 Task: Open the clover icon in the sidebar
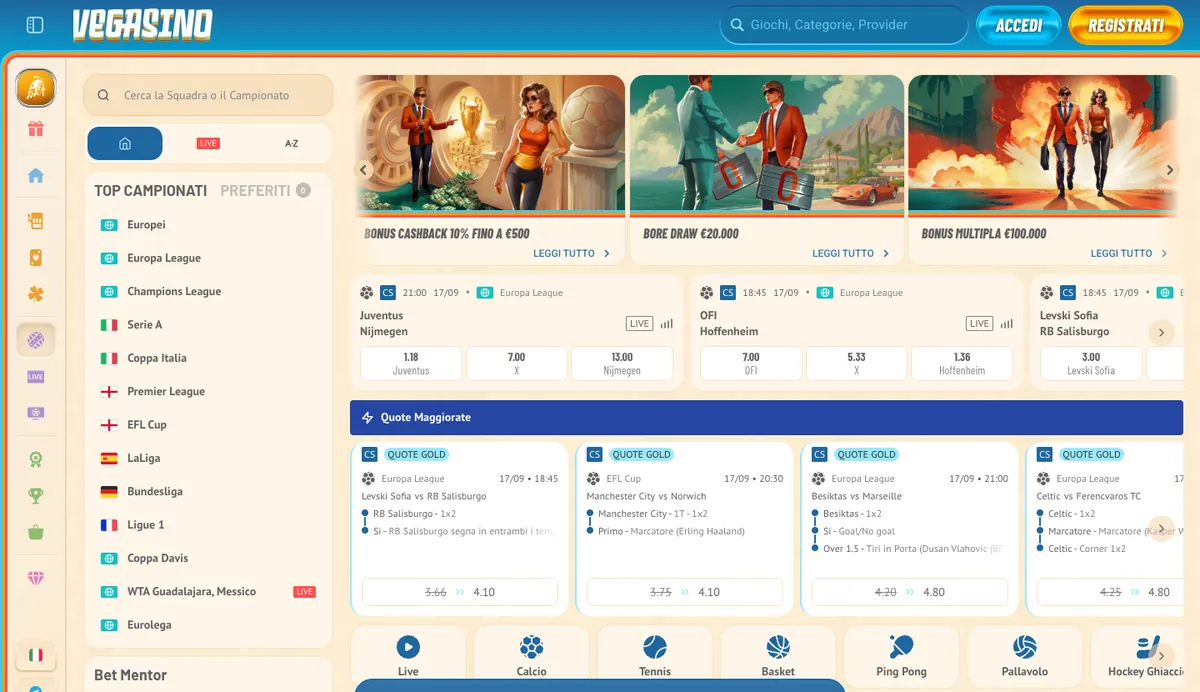(36, 295)
